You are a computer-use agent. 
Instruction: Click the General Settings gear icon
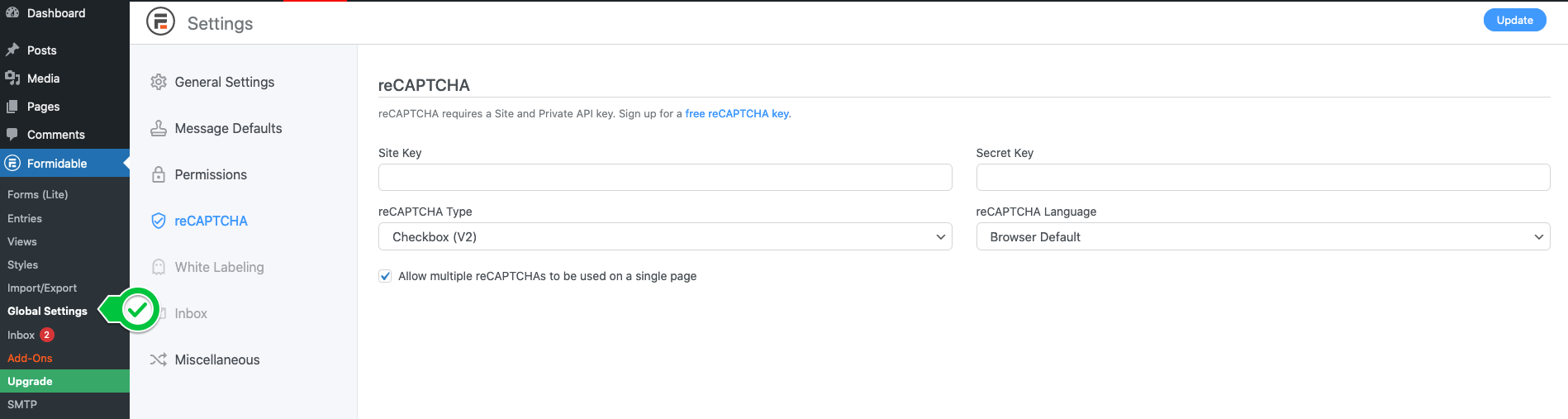(159, 82)
